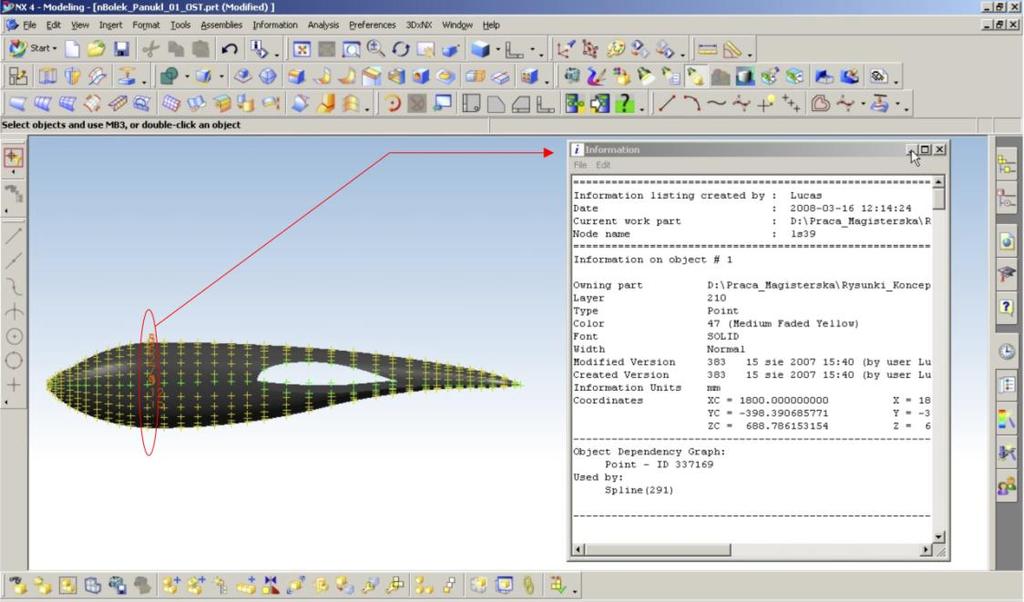Screen dimensions: 1024x602
Task: Click scroll-right arrow in Information window
Action: coord(926,550)
